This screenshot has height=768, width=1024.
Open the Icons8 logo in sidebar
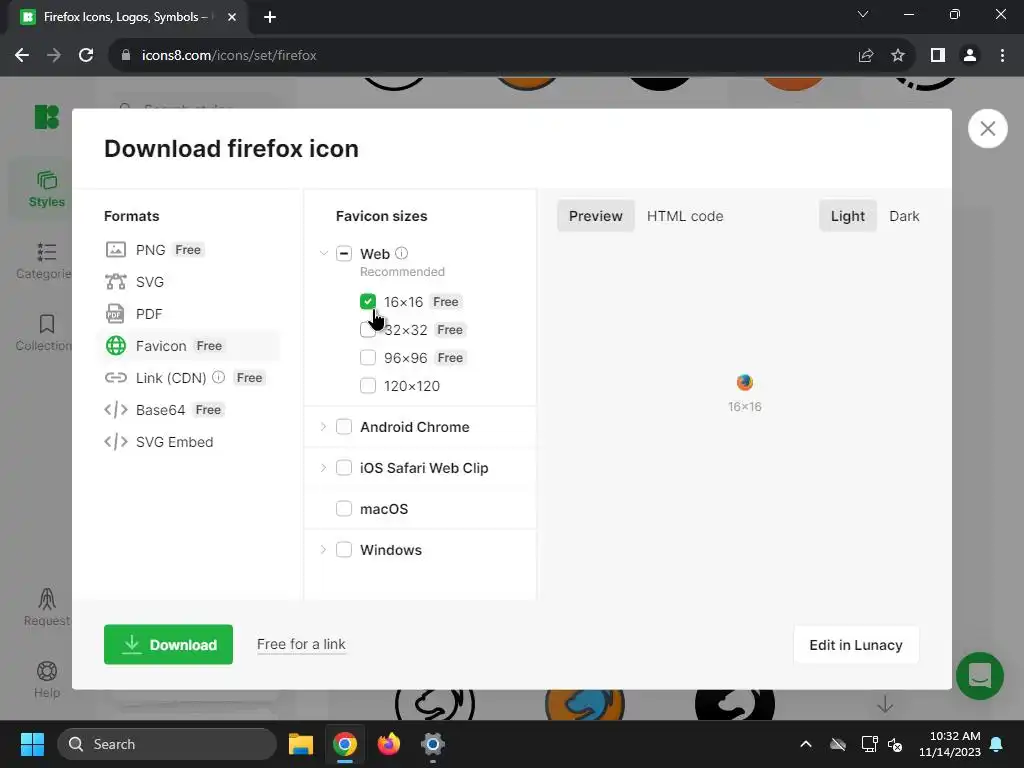tap(46, 117)
